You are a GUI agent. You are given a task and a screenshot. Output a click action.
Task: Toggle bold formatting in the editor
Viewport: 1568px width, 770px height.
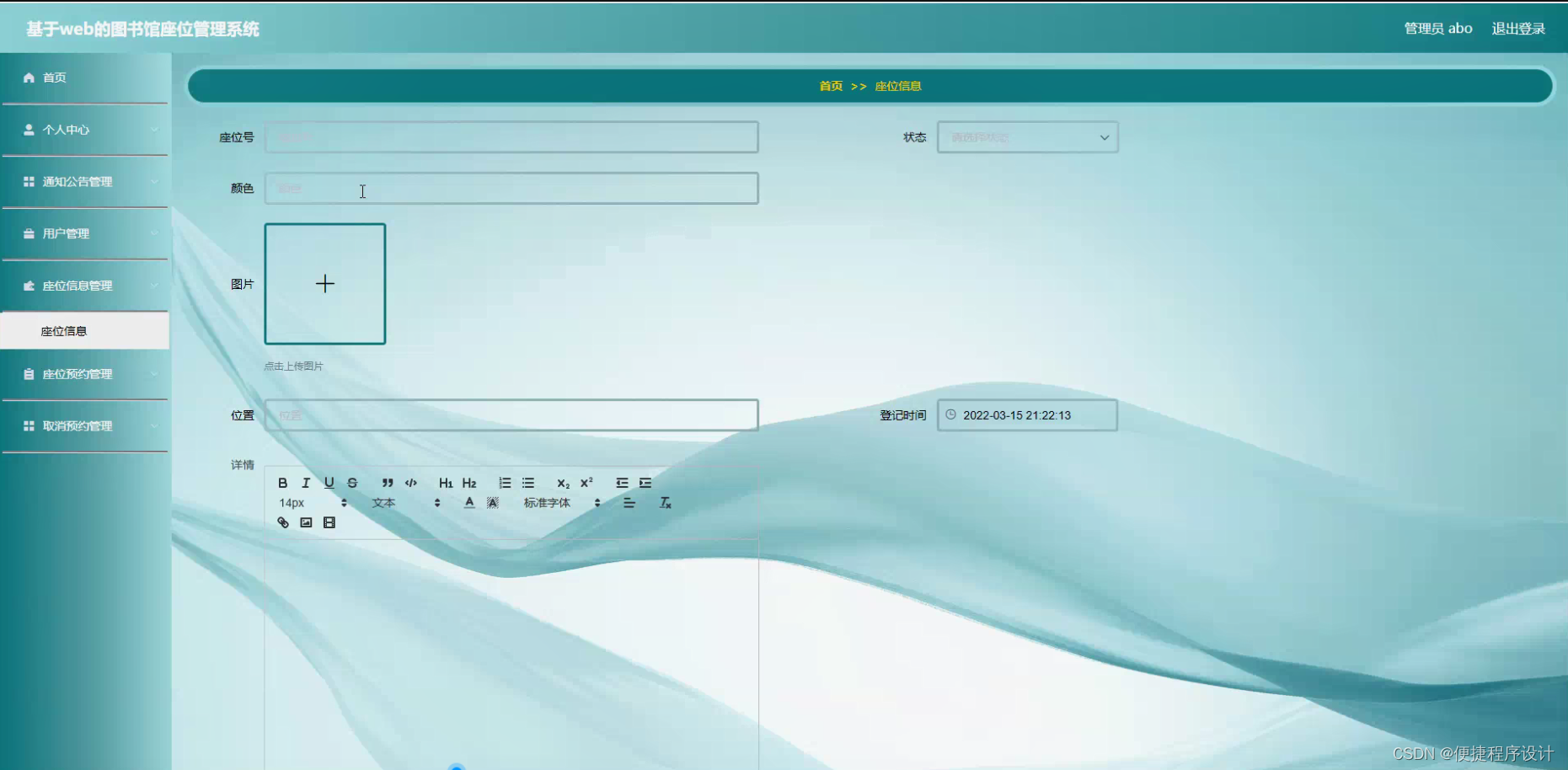point(283,483)
